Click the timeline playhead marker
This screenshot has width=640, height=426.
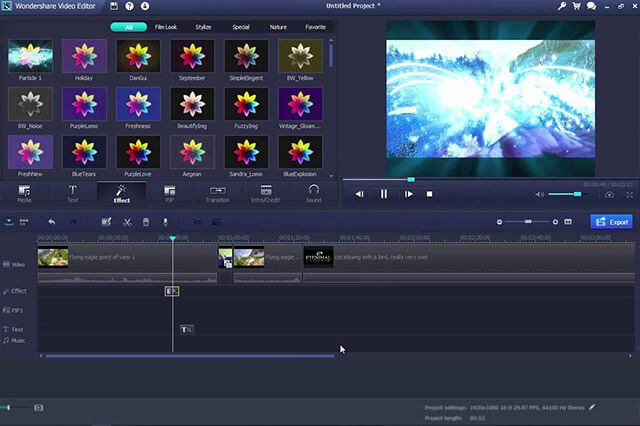click(x=173, y=238)
